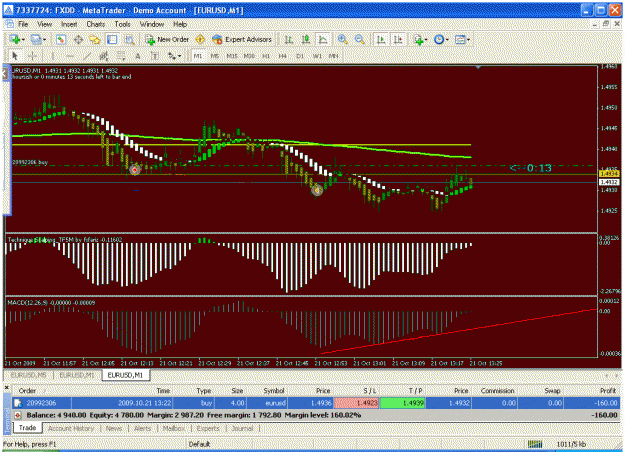The height and width of the screenshot is (452, 625).
Task: Click the 1011/5 kb status entry
Action: 571,444
